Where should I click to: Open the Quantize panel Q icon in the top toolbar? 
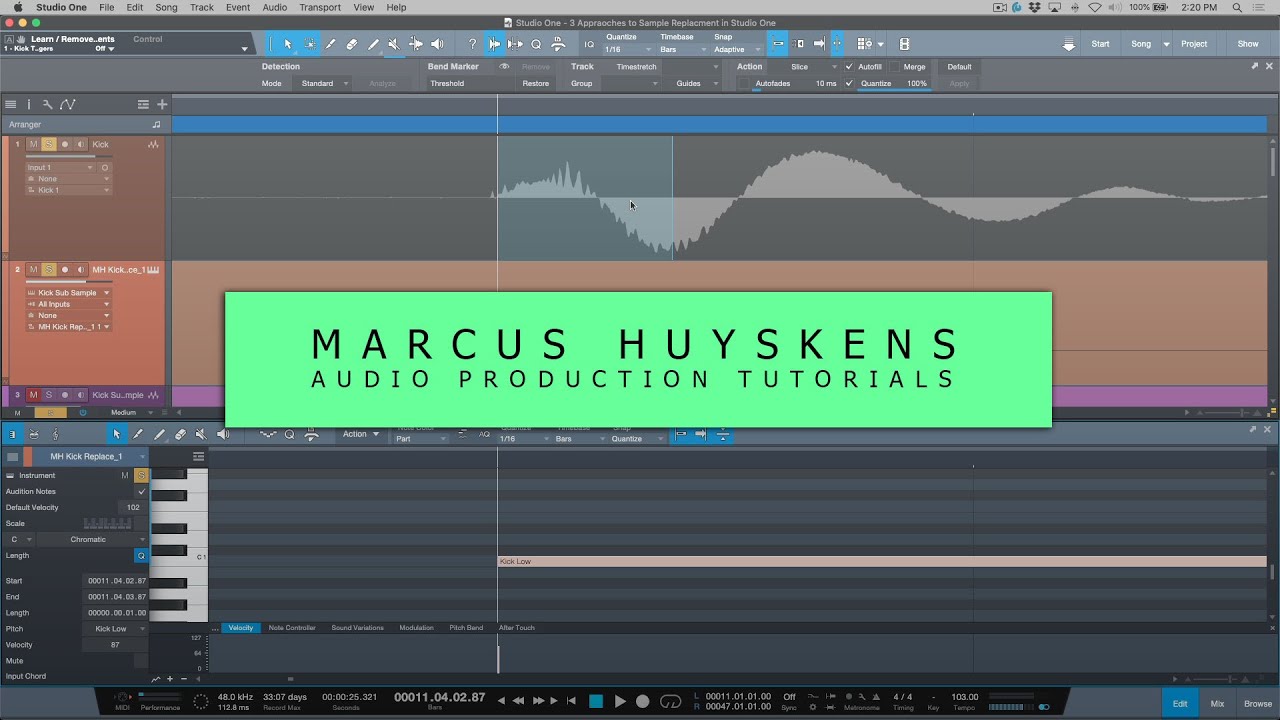[x=536, y=44]
